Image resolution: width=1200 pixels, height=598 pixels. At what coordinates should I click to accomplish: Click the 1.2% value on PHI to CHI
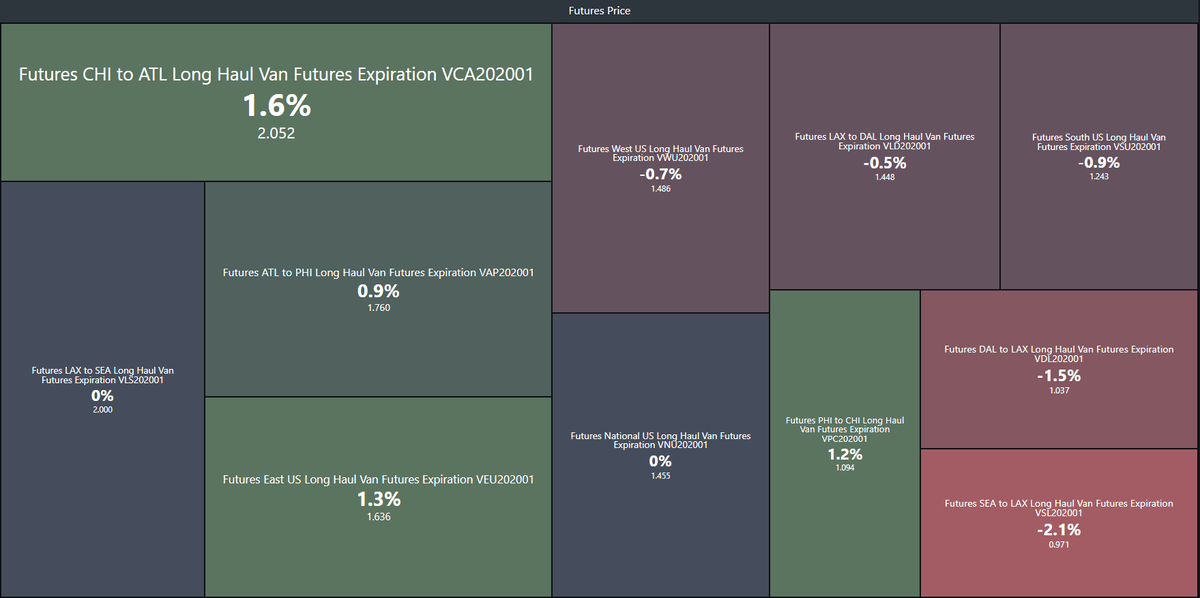[x=845, y=454]
